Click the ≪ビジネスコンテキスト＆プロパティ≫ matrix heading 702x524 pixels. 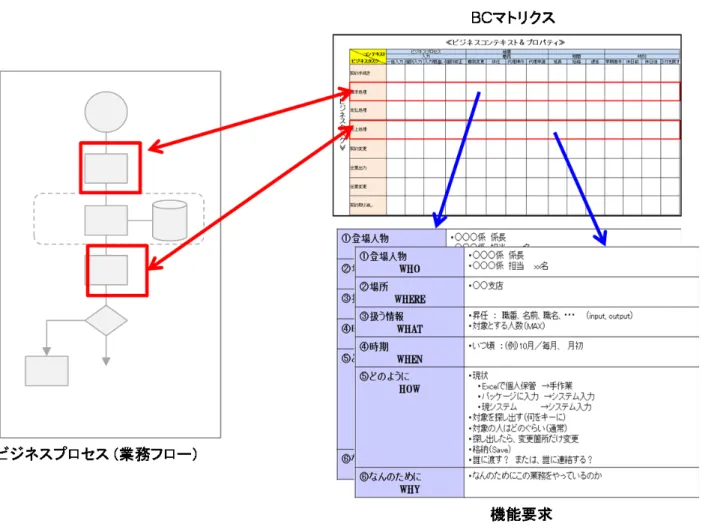(x=505, y=43)
